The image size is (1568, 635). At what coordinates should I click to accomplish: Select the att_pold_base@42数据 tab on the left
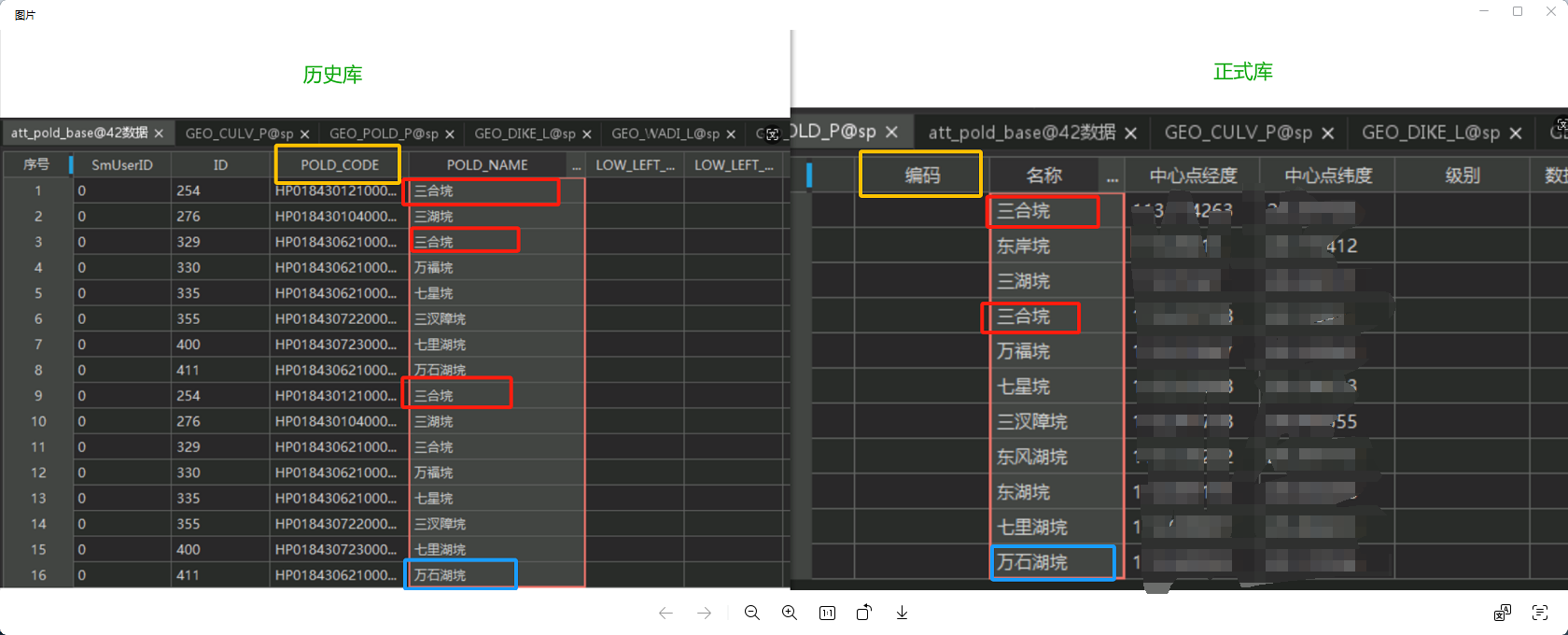[79, 134]
